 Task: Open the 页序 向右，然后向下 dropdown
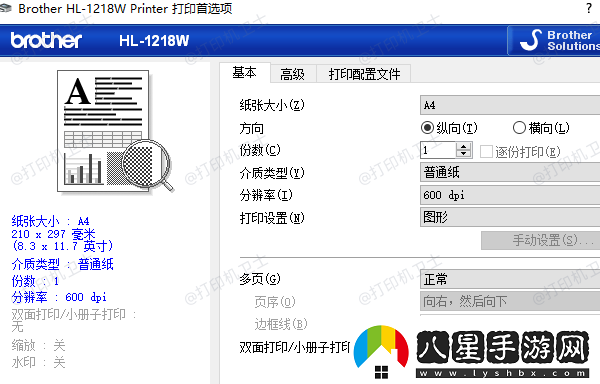pyautogui.click(x=510, y=301)
